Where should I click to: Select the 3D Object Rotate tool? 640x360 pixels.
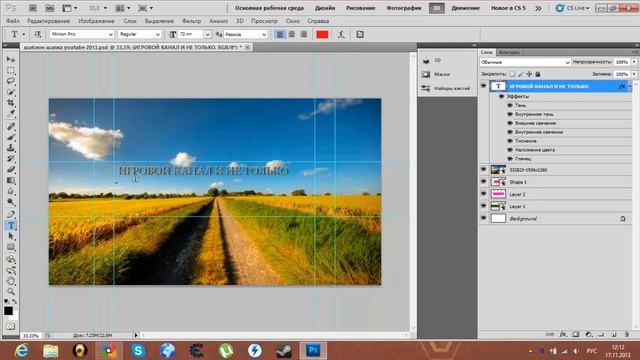11,259
